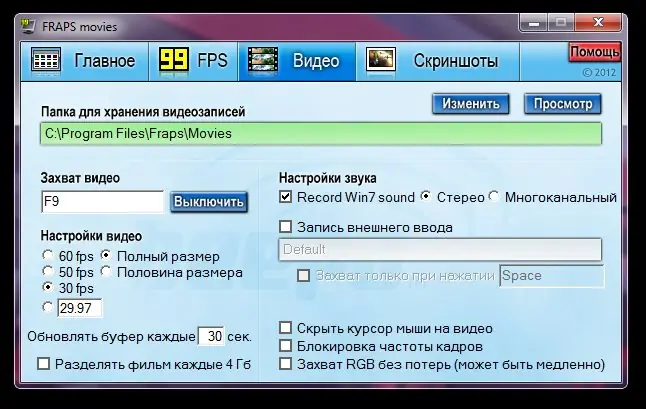
Task: Choose Половина размера radio option
Action: [106, 271]
